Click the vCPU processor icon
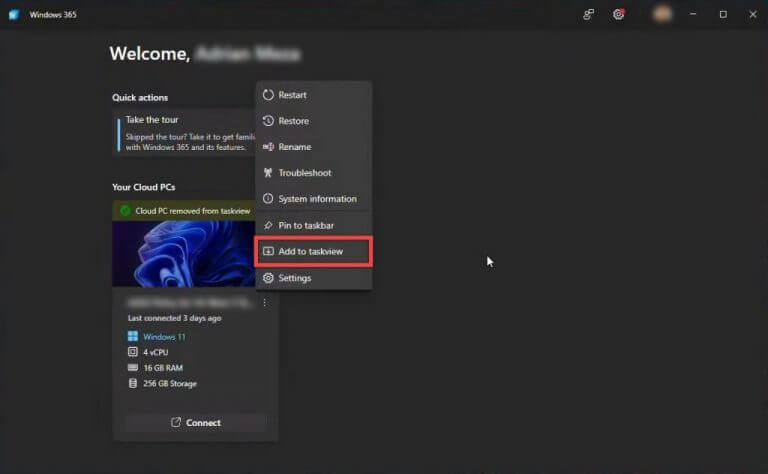This screenshot has height=474, width=768. click(x=133, y=352)
